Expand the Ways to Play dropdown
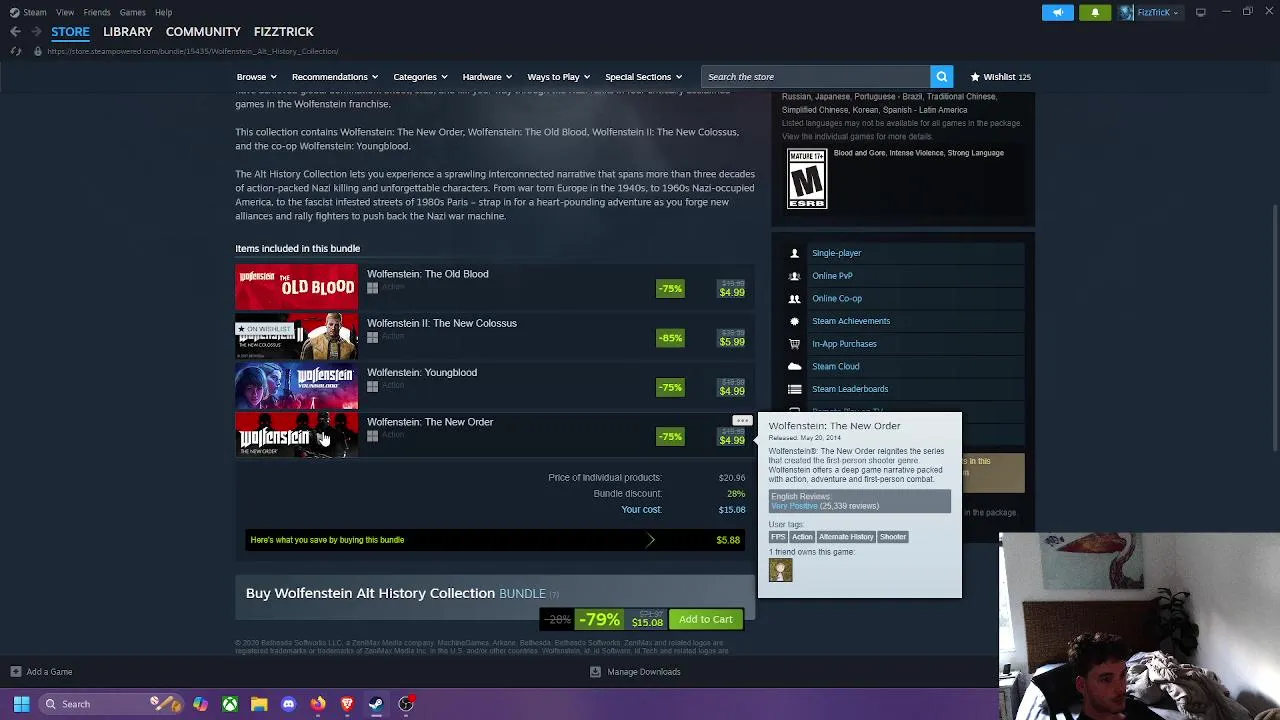The width and height of the screenshot is (1280, 720). click(x=559, y=77)
